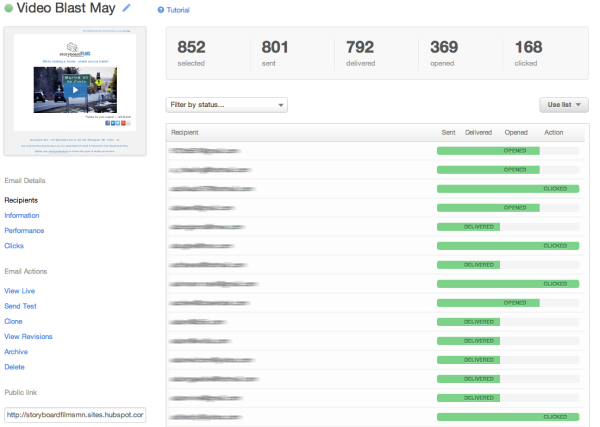Screen dimensions: 600x427
Task: Click the 369 opened stat
Action: (444, 53)
